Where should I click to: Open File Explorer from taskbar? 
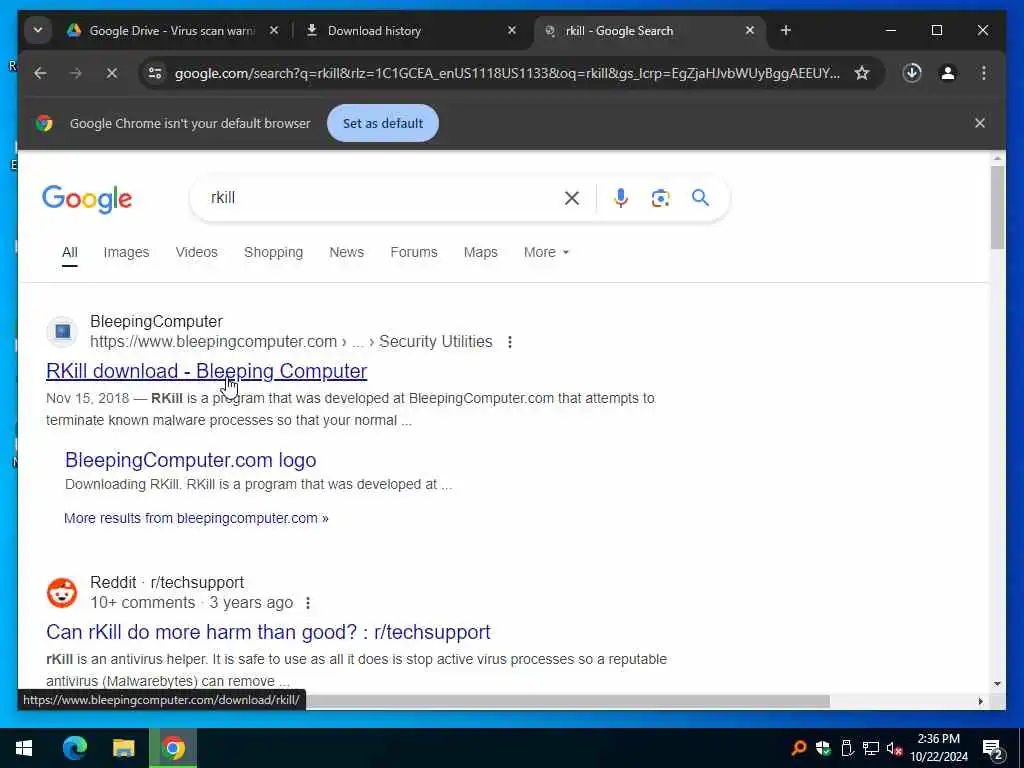tap(123, 748)
